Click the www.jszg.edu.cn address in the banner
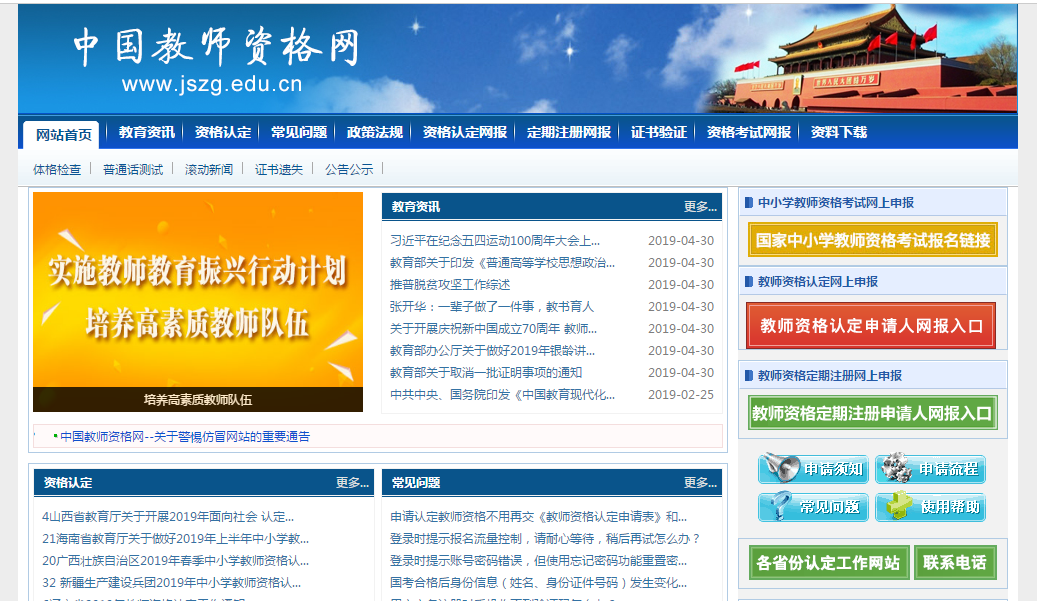The height and width of the screenshot is (601, 1037). pos(212,84)
